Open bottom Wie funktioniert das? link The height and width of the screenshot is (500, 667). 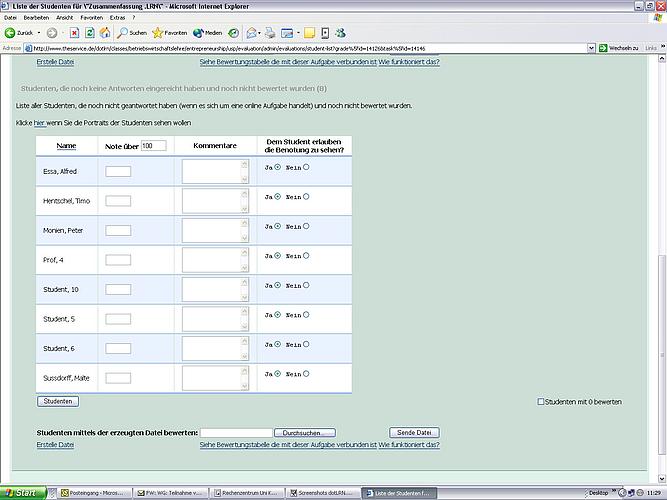tap(409, 445)
